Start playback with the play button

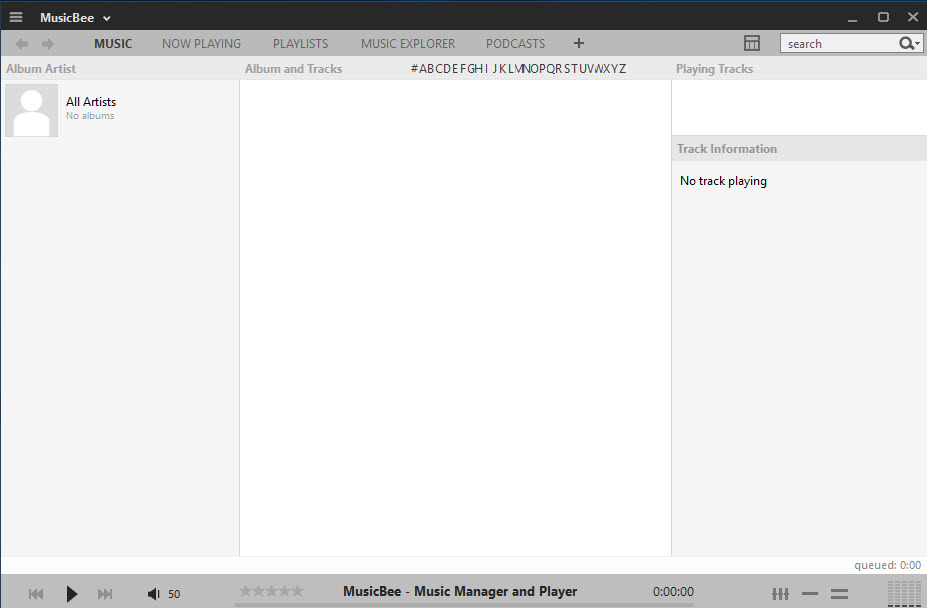click(x=72, y=594)
